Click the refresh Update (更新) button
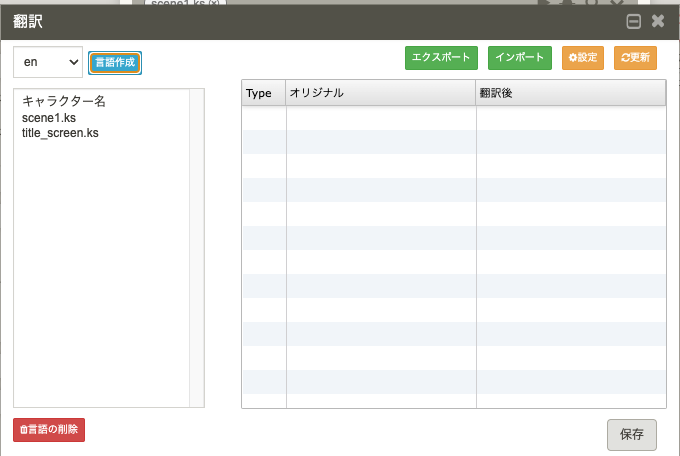Image resolution: width=680 pixels, height=456 pixels. [635, 58]
